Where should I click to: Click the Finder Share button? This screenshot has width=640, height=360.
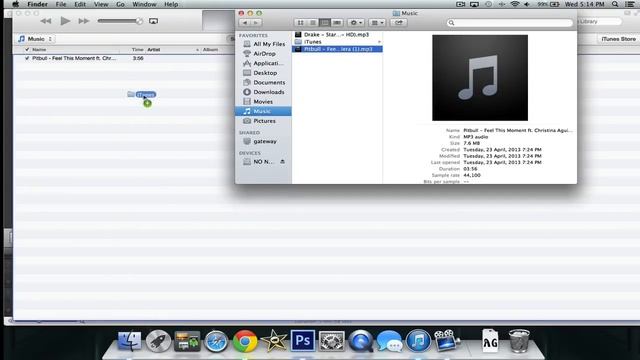pos(398,22)
